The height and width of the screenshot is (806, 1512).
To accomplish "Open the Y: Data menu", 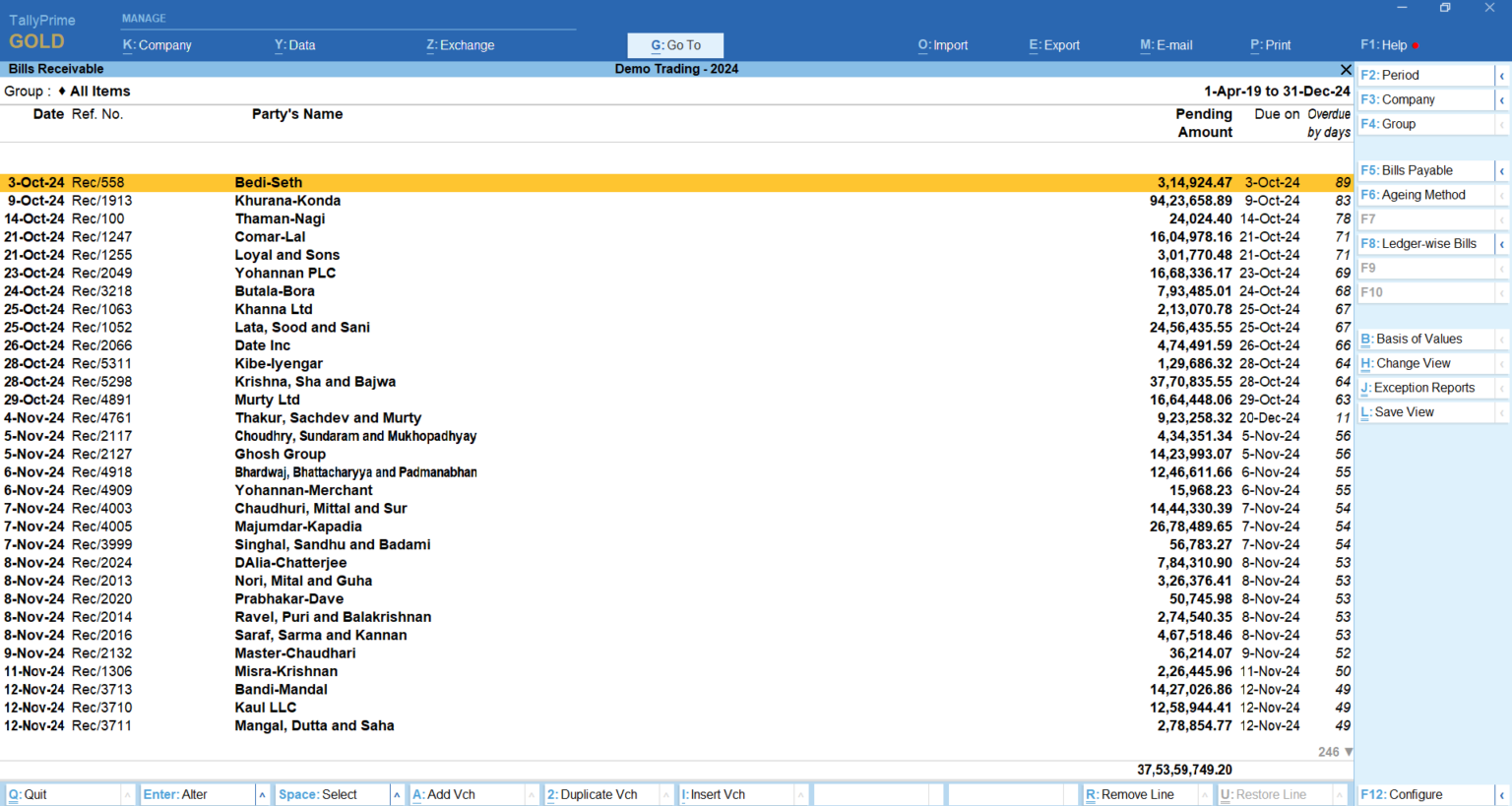I will 293,44.
